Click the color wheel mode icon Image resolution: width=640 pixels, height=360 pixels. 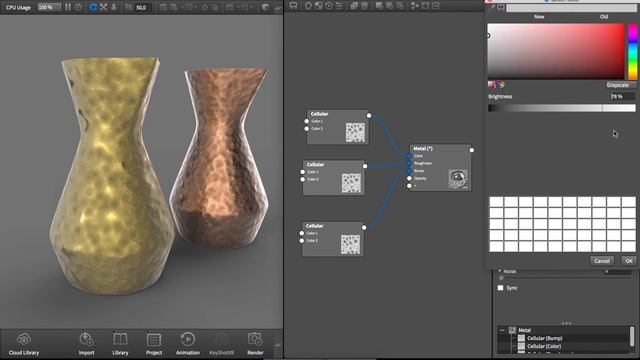coord(501,84)
